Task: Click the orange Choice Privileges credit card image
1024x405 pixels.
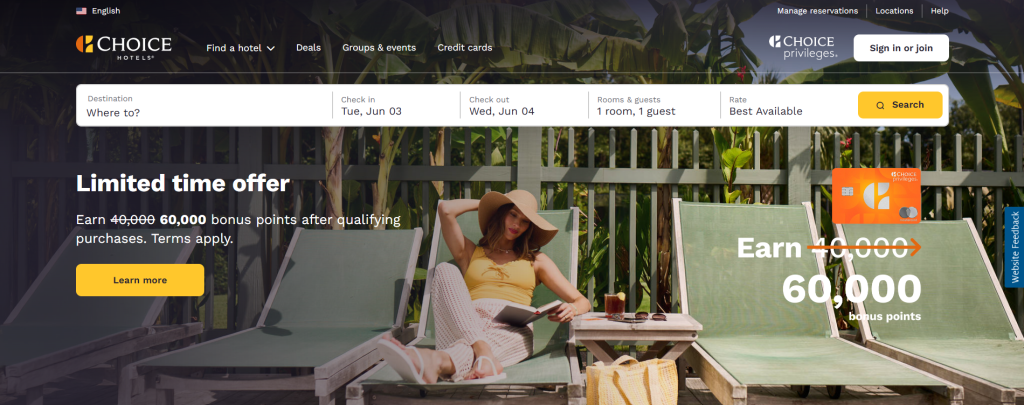Action: (x=876, y=196)
